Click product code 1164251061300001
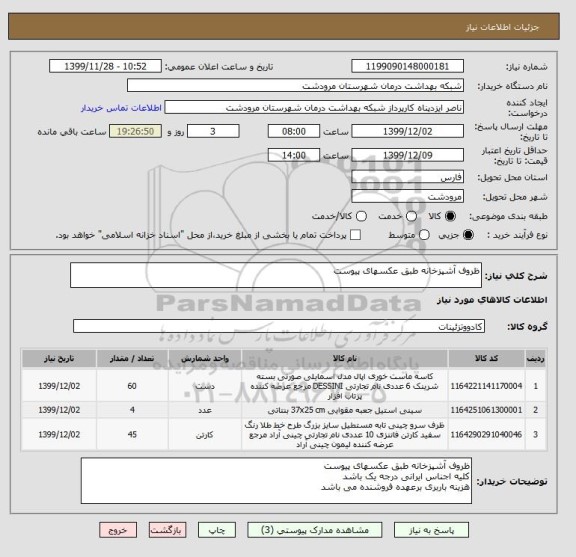The height and width of the screenshot is (557, 576). [x=486, y=410]
